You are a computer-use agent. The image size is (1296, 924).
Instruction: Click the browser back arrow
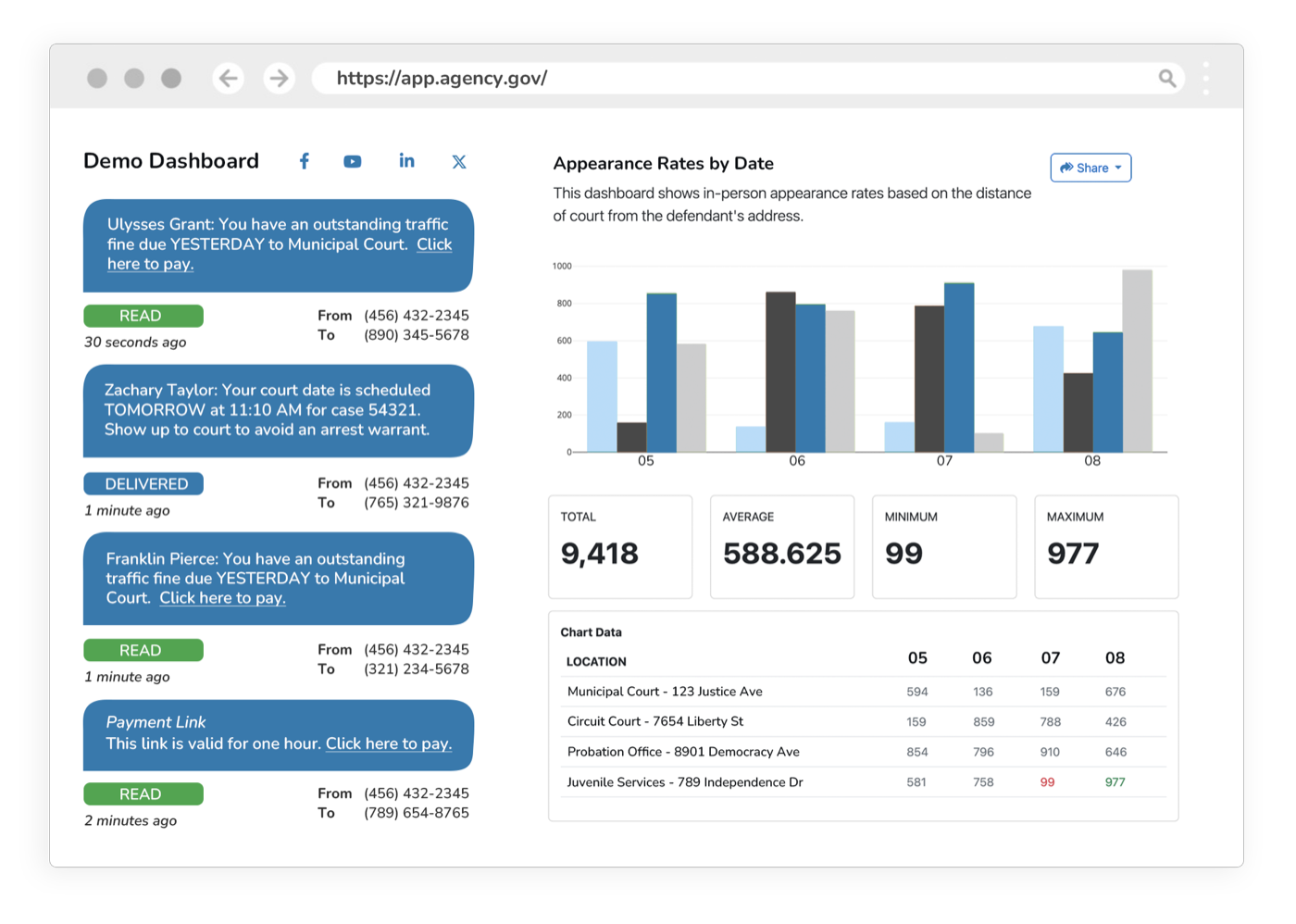(229, 79)
